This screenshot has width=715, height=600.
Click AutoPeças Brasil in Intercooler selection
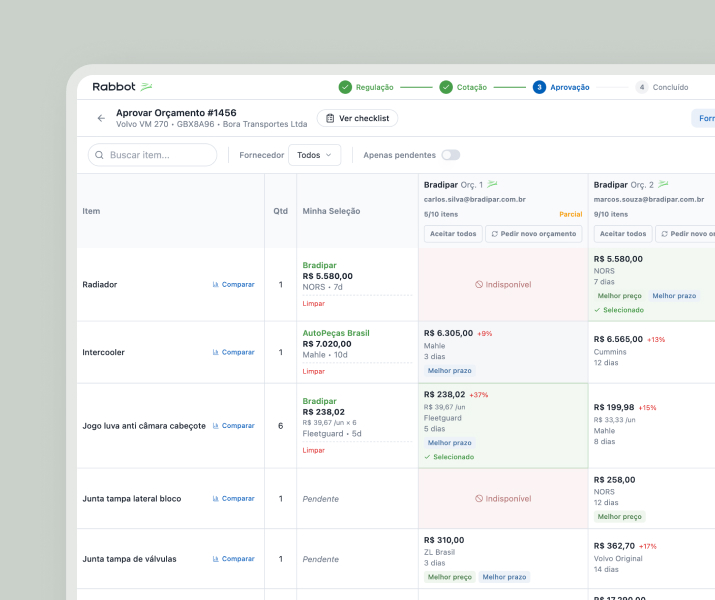coord(336,333)
